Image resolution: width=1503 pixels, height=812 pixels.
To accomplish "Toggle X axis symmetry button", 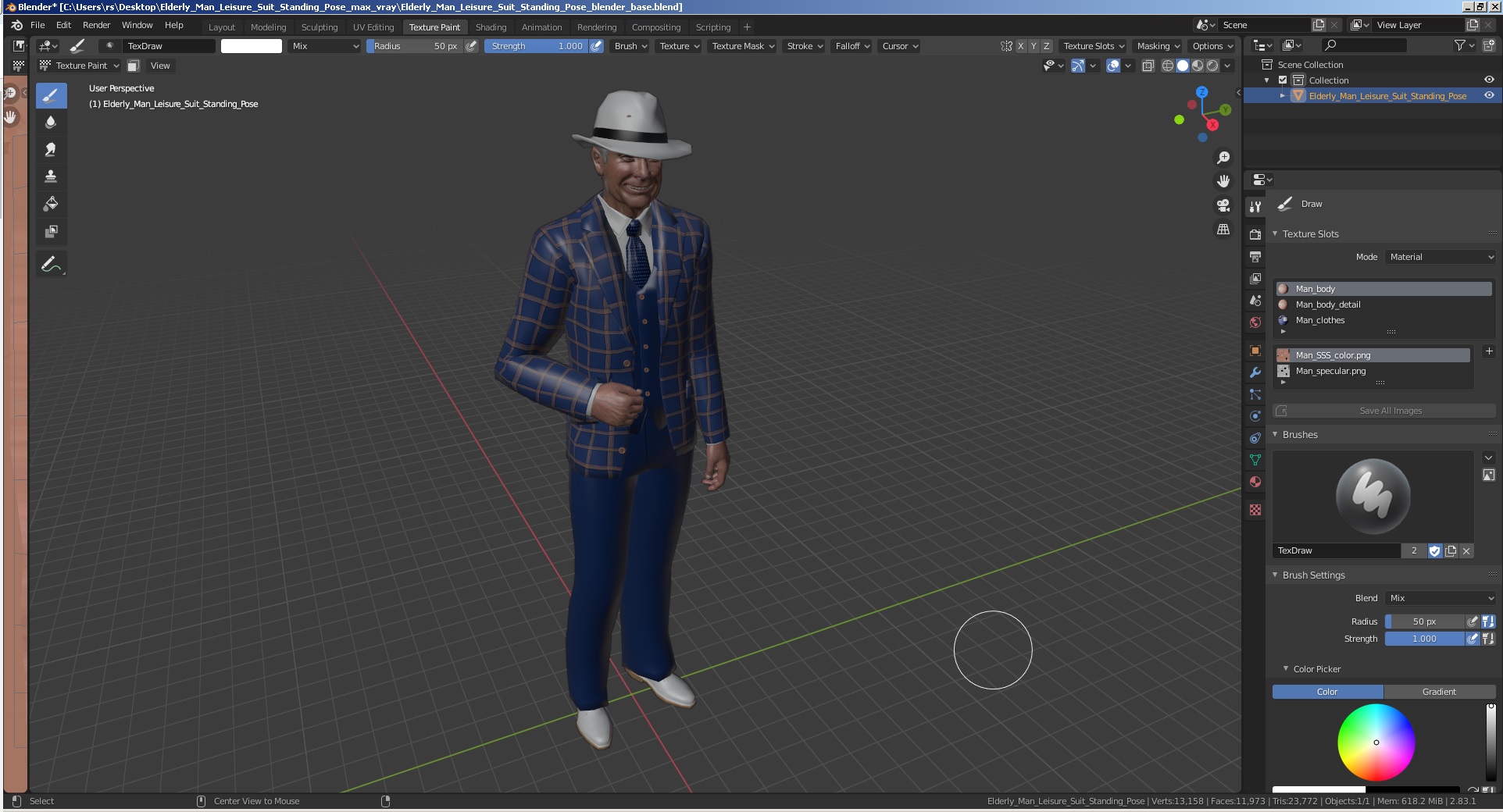I will (x=1020, y=46).
